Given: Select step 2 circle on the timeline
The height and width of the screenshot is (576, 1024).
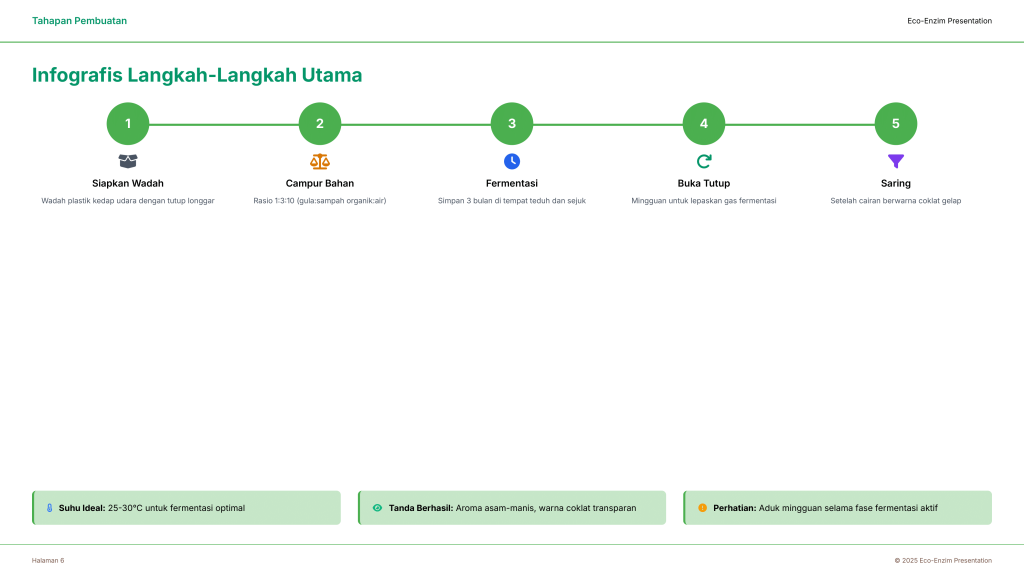Looking at the screenshot, I should click(x=320, y=124).
